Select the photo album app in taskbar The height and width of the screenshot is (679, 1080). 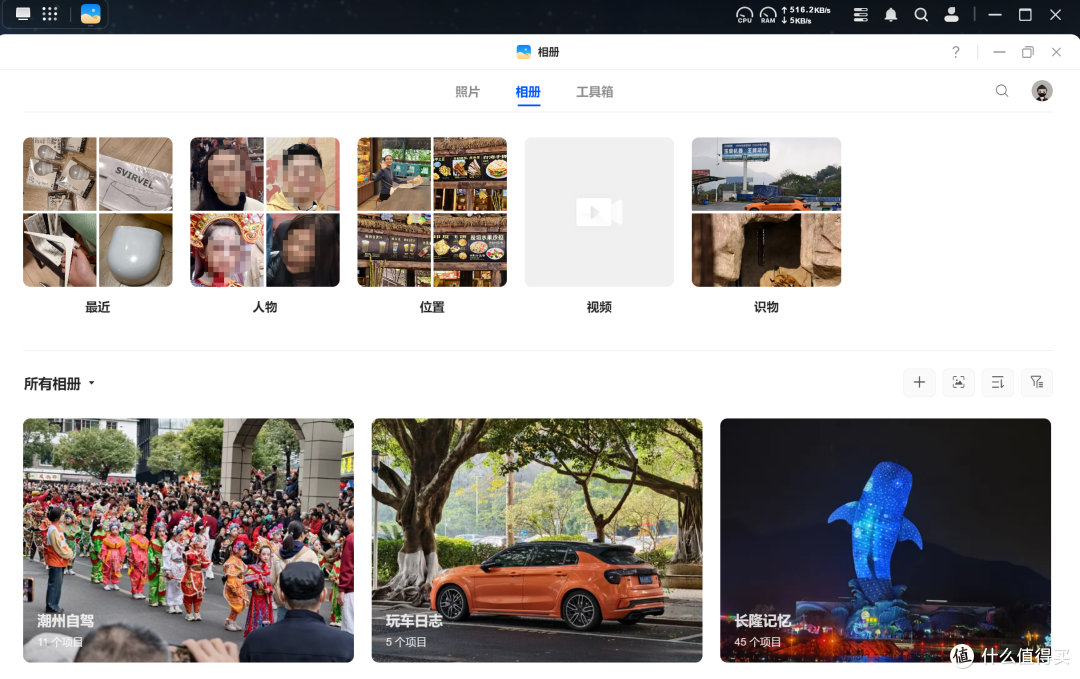(91, 14)
